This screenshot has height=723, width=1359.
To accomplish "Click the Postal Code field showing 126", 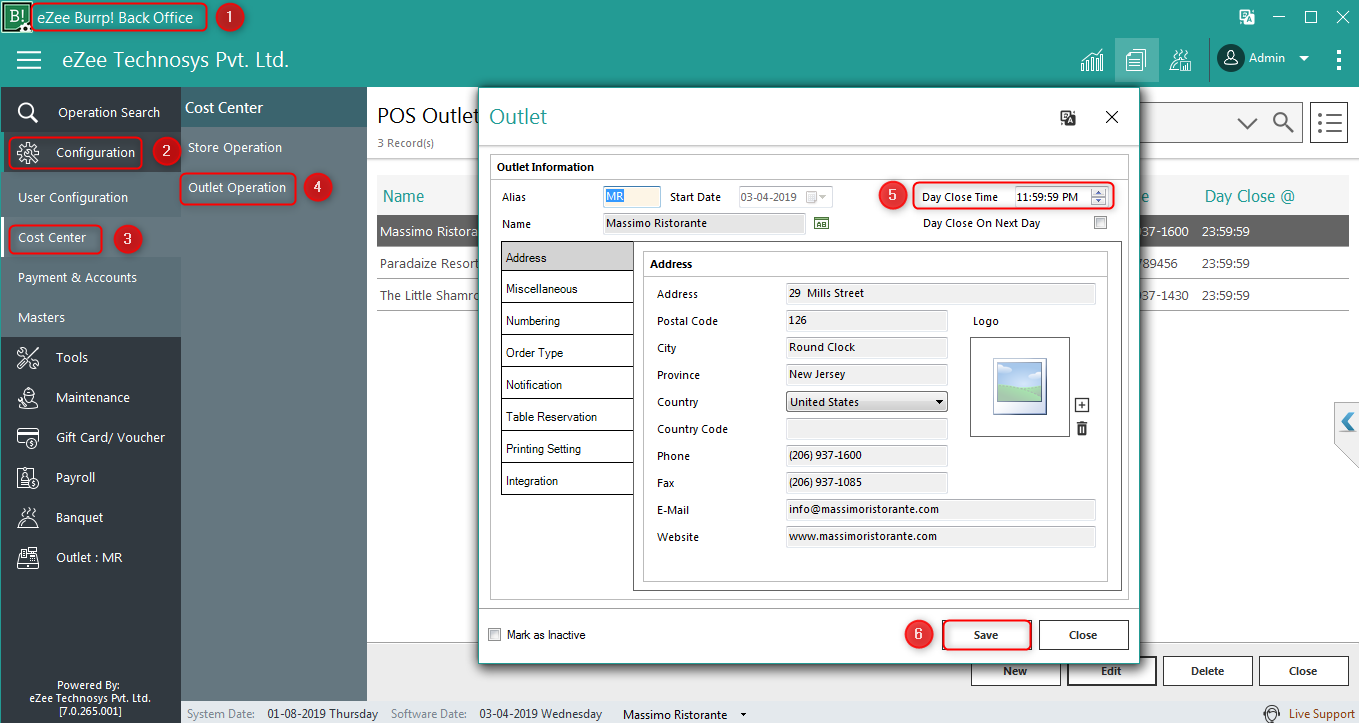I will click(867, 321).
